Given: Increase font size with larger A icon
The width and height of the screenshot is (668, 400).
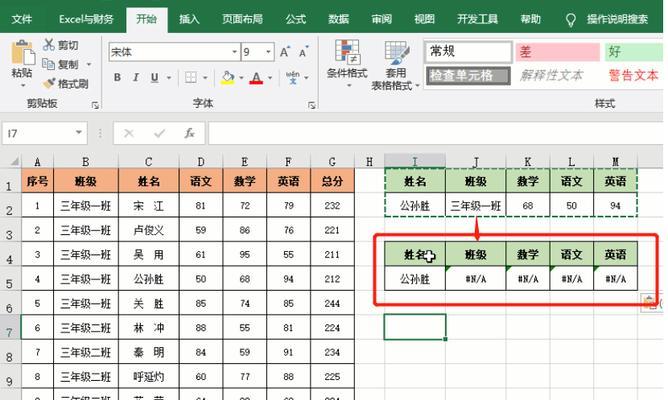Looking at the screenshot, I should [285, 52].
